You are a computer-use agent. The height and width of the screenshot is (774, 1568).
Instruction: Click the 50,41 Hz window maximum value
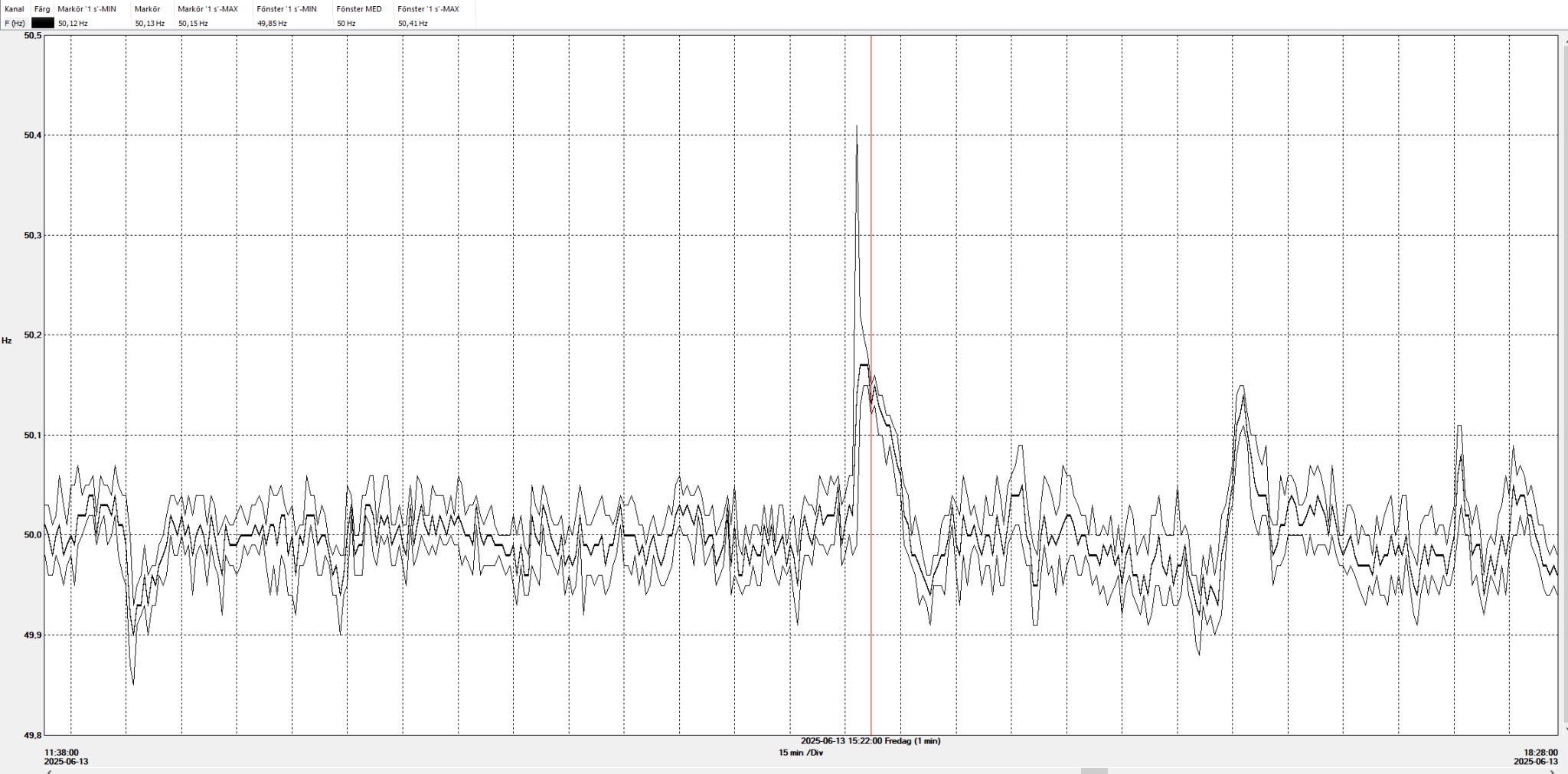413,24
